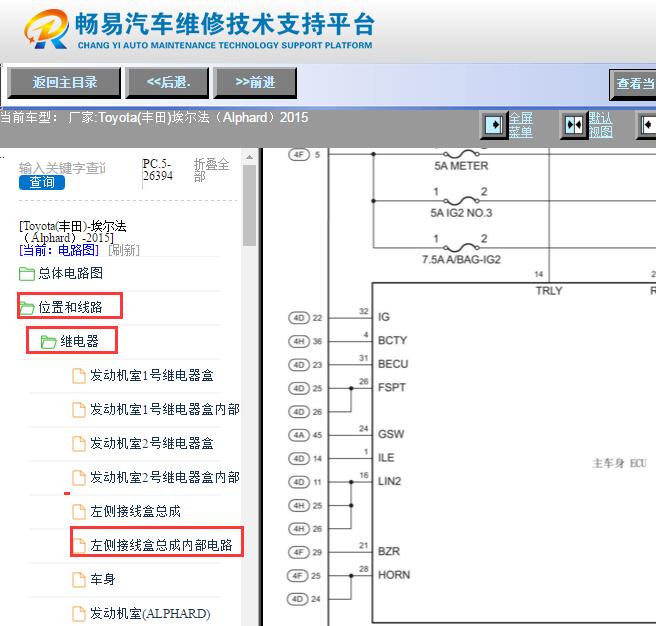
Task: Click the 4A connector at pin 45
Action: pyautogui.click(x=299, y=435)
